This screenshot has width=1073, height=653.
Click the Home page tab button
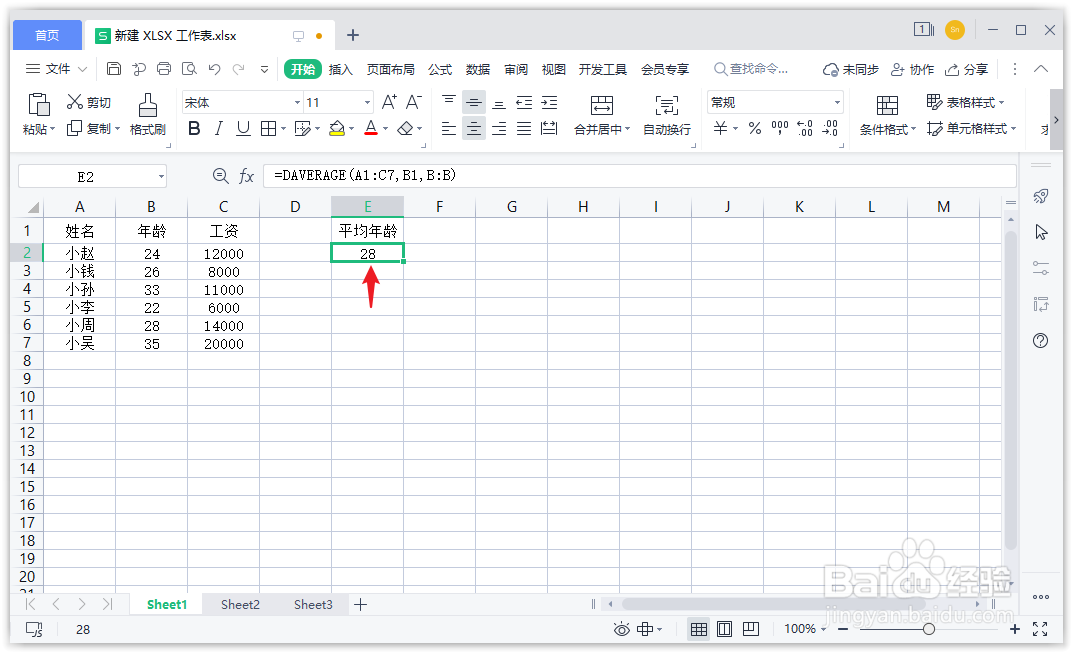point(47,35)
